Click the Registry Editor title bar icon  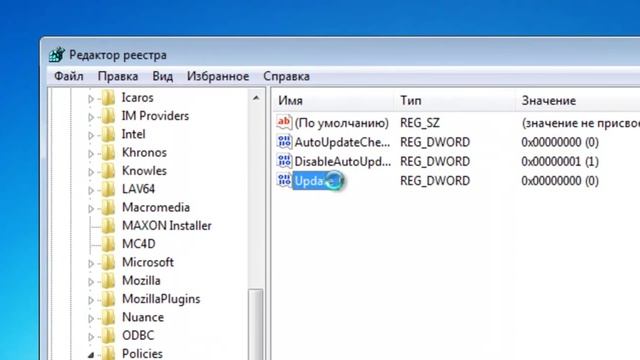57,55
